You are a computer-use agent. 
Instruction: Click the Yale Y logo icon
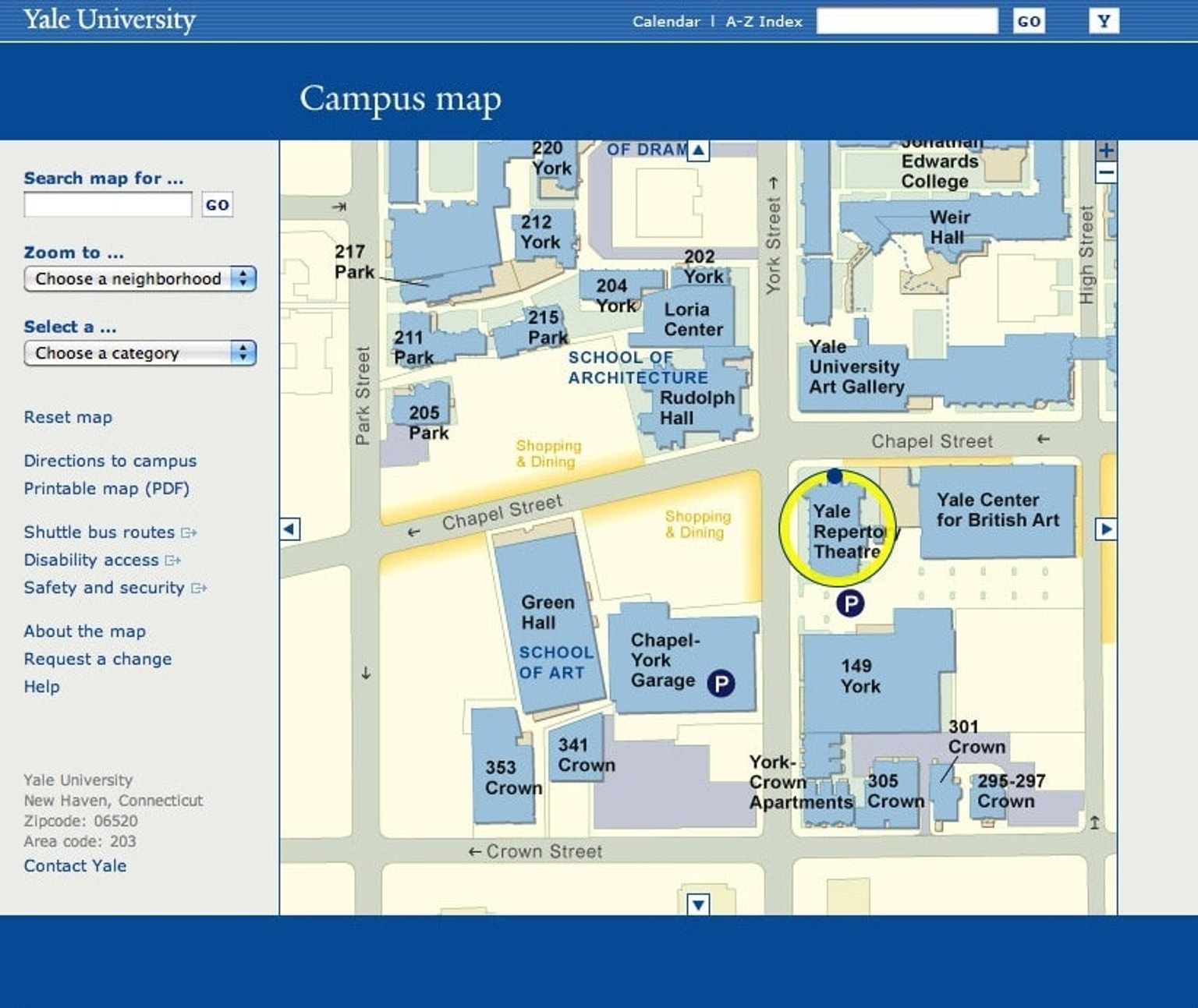[x=1104, y=21]
